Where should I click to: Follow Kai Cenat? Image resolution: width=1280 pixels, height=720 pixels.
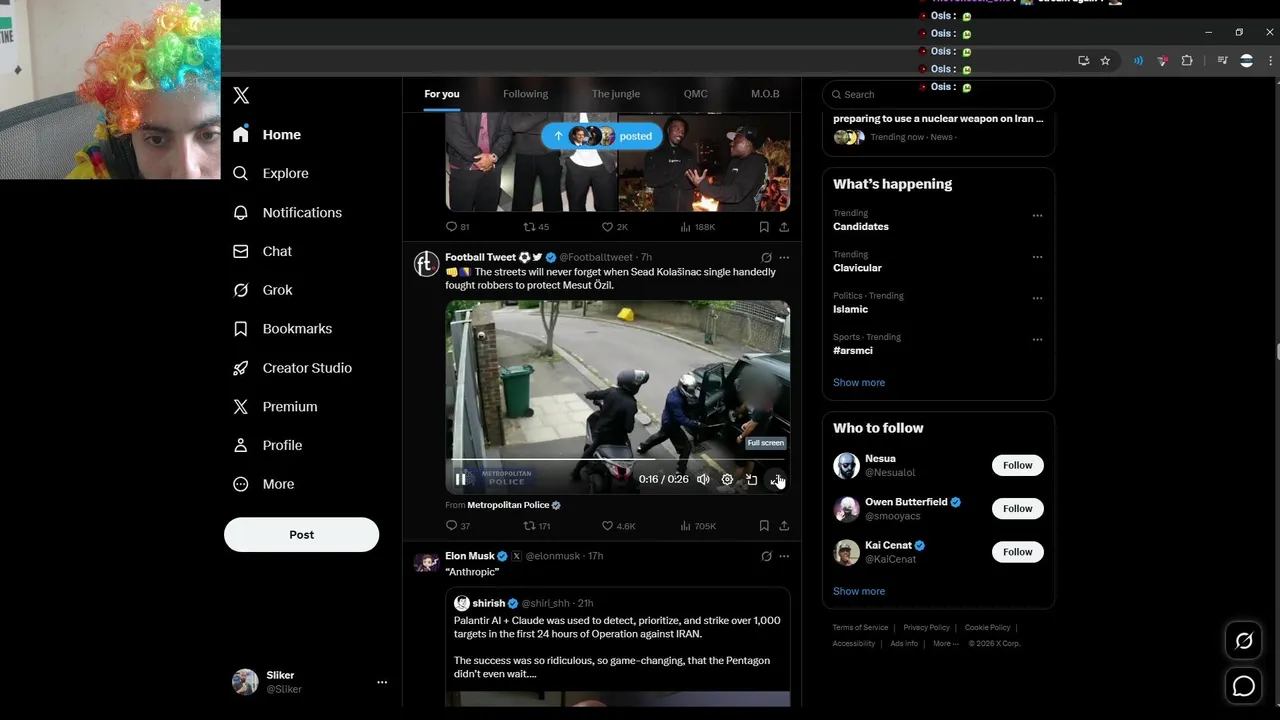click(1017, 552)
